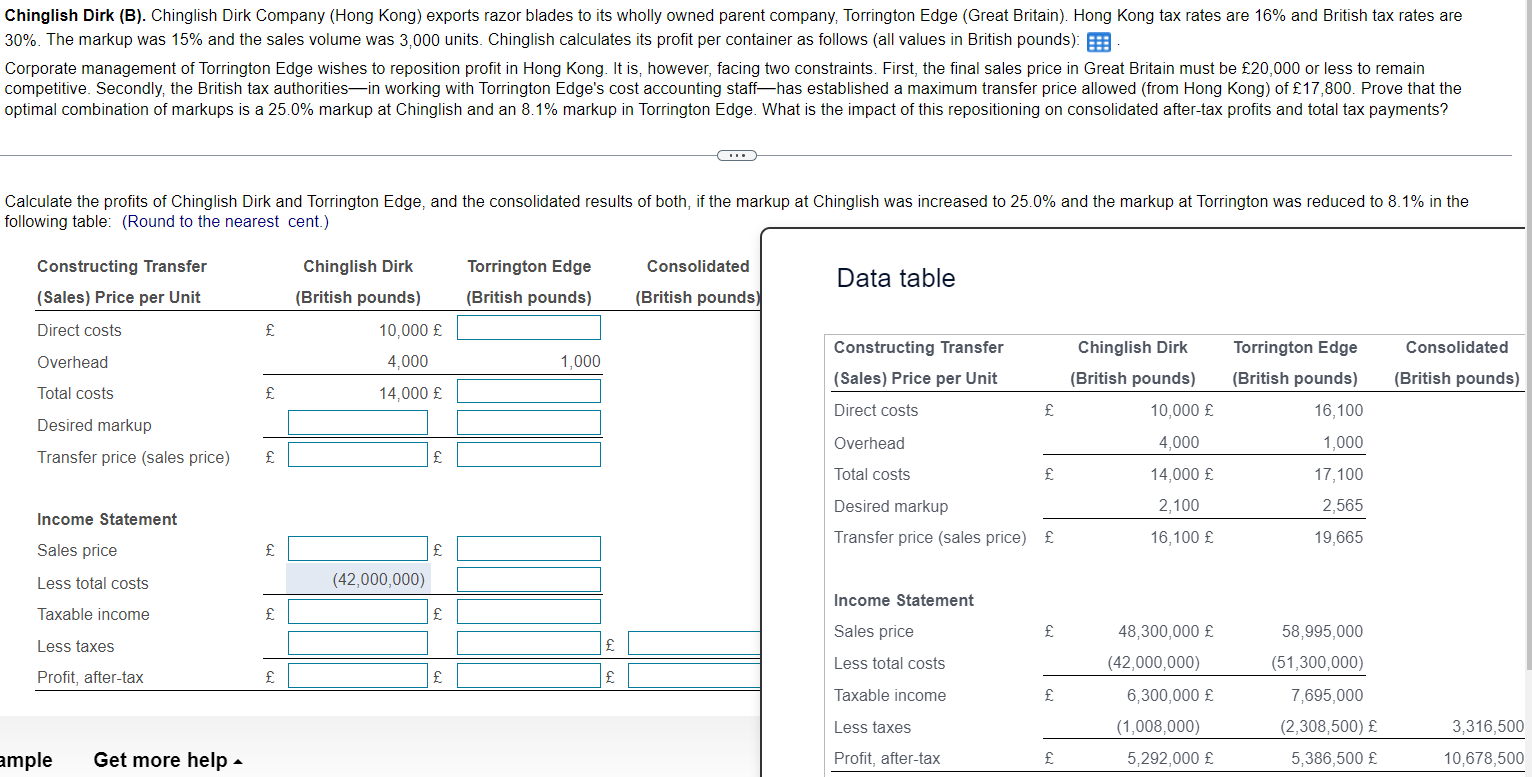Open the data table icon after "British pounds"
Viewport: 1532px width, 777px height.
1098,42
